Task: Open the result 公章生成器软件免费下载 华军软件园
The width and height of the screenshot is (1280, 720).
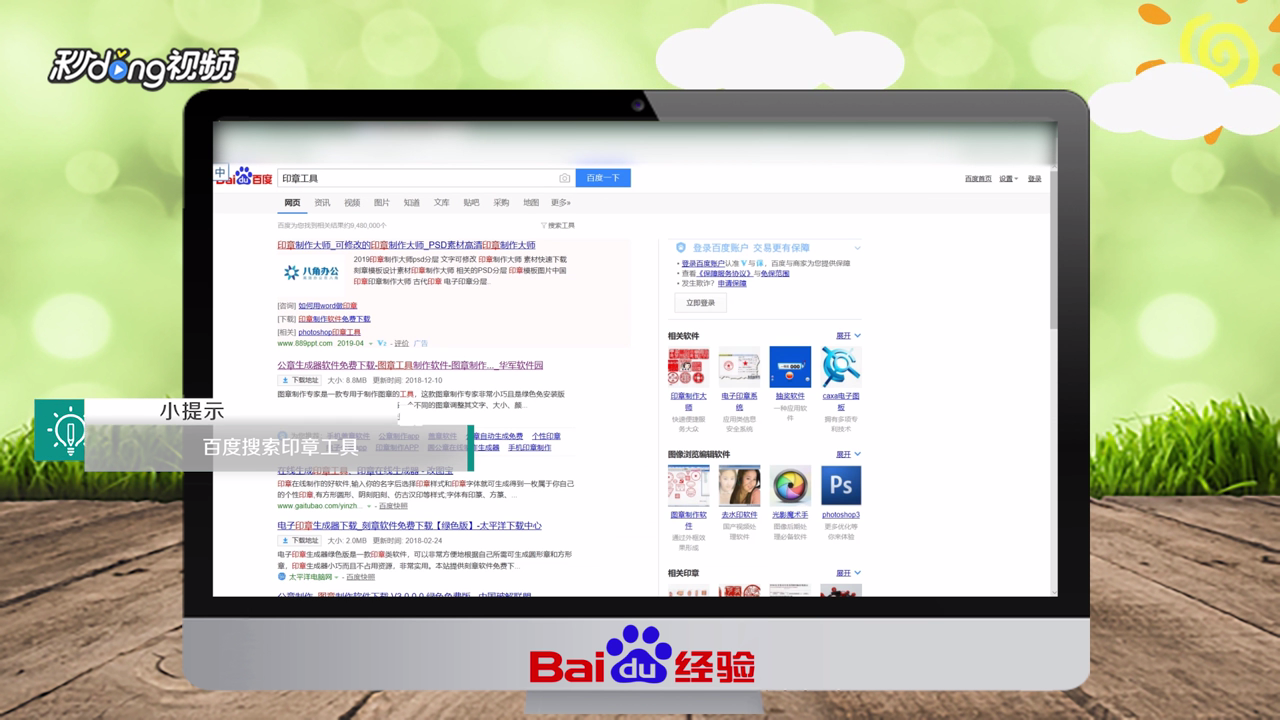Action: pyautogui.click(x=410, y=366)
